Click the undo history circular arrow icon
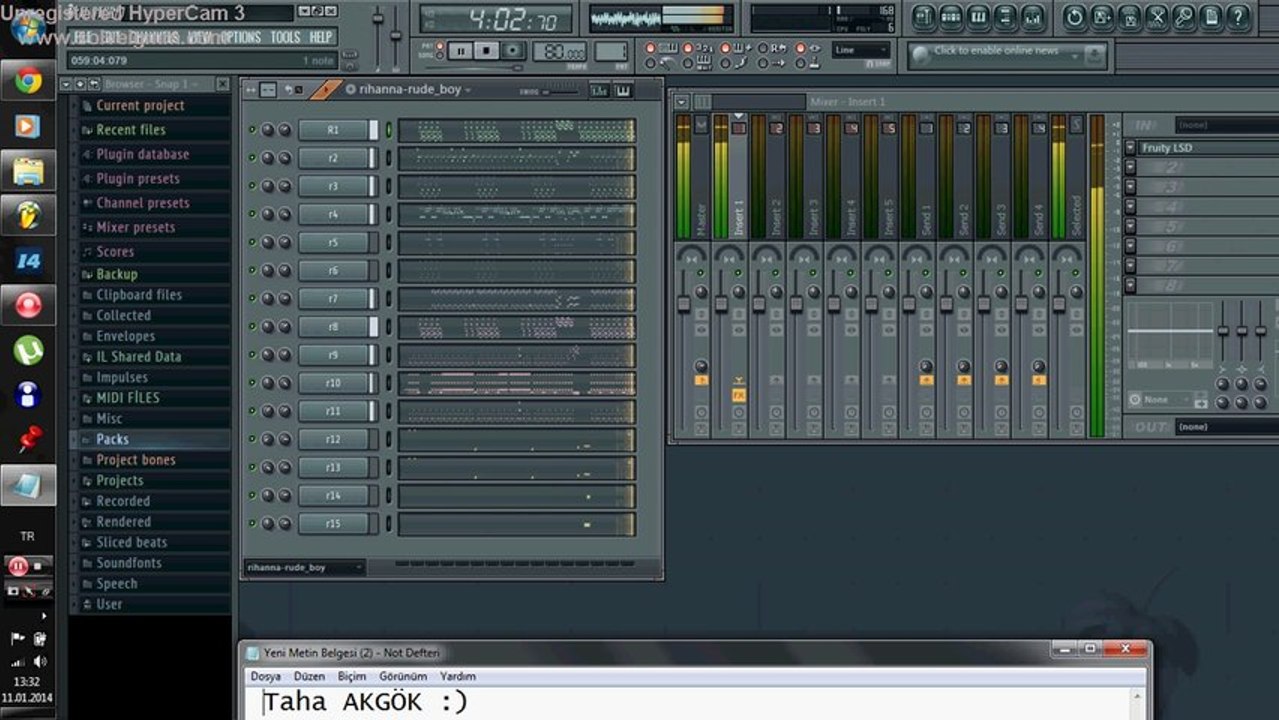 coord(1074,17)
